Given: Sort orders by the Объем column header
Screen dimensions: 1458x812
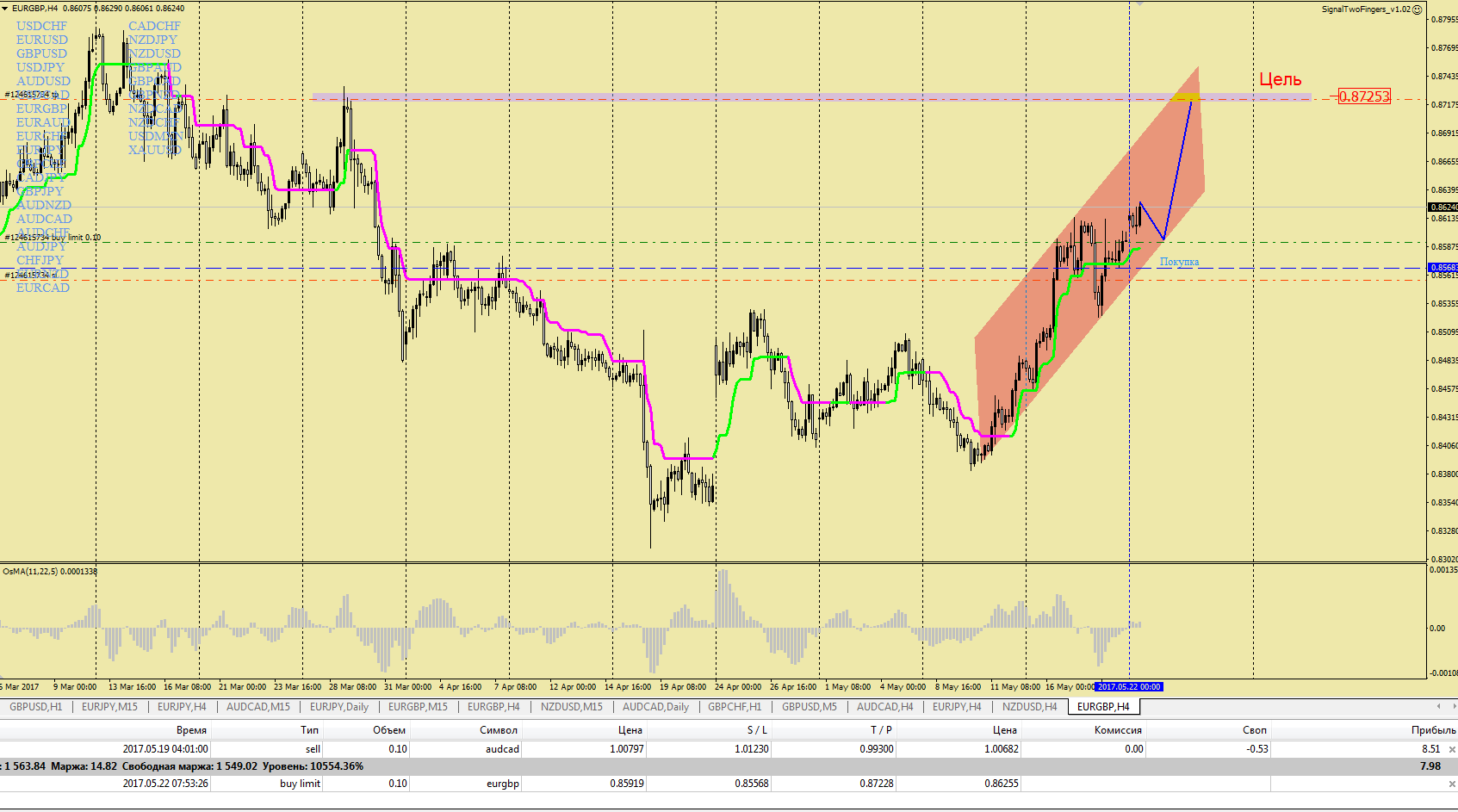Looking at the screenshot, I should (x=389, y=730).
